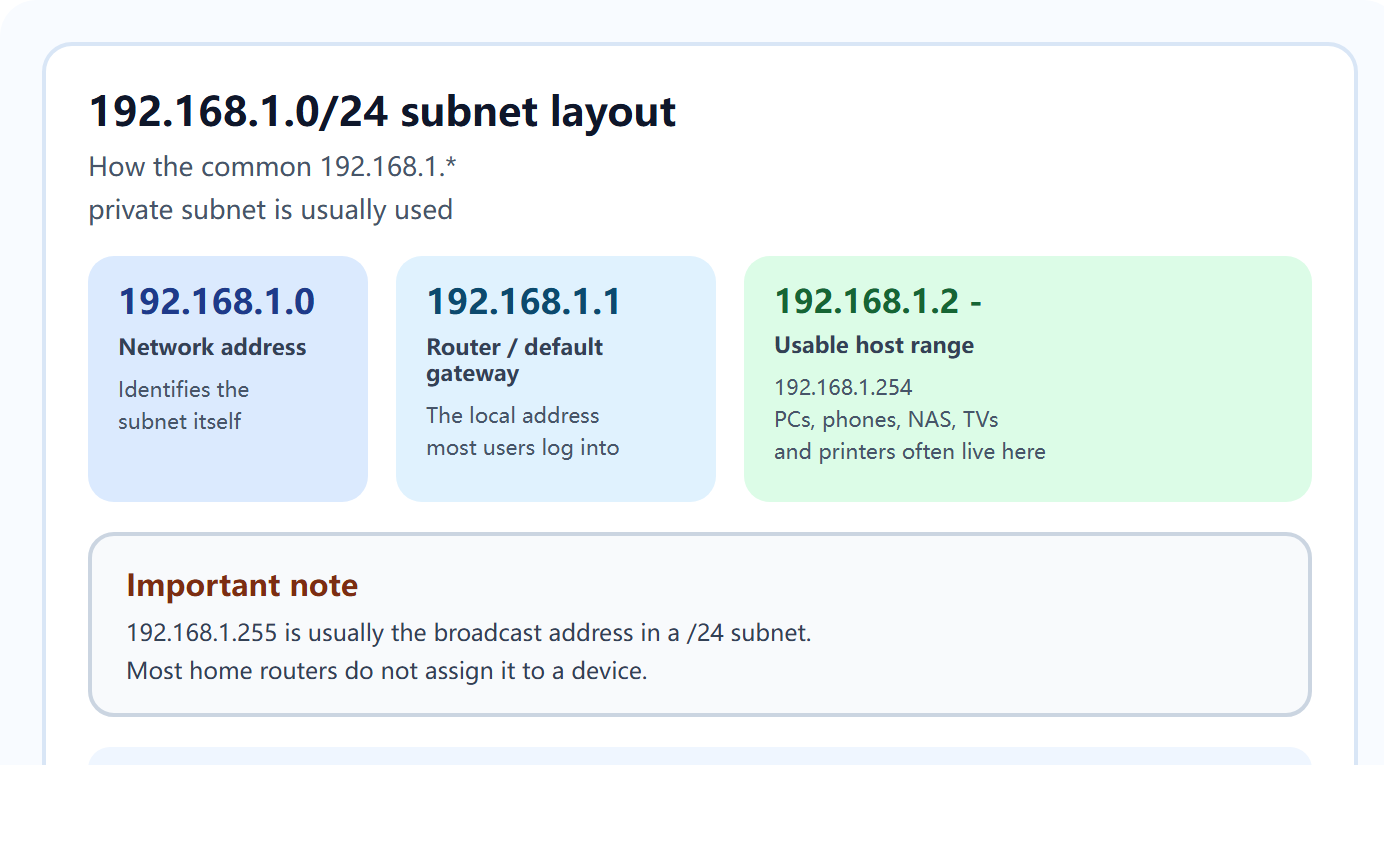The image size is (1400, 860).
Task: Click the 'Network address' label
Action: (x=213, y=347)
